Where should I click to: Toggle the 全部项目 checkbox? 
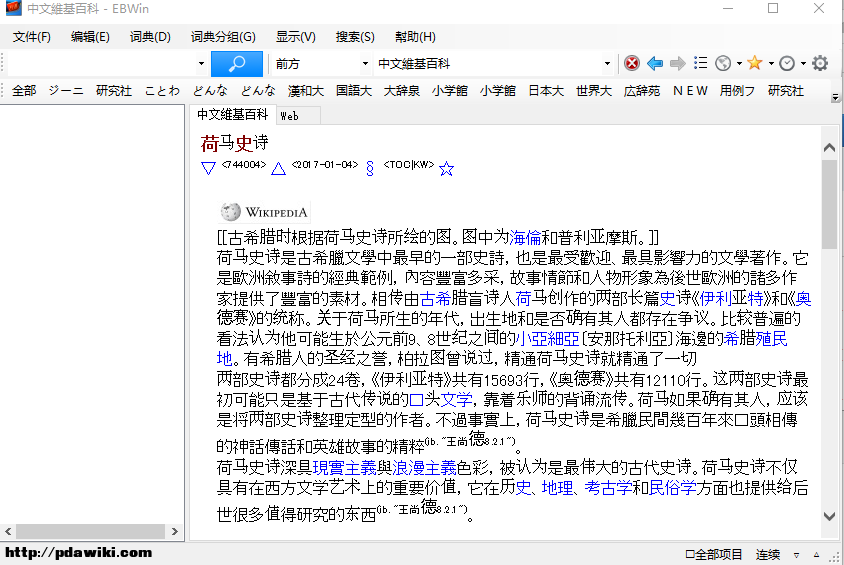click(x=714, y=555)
